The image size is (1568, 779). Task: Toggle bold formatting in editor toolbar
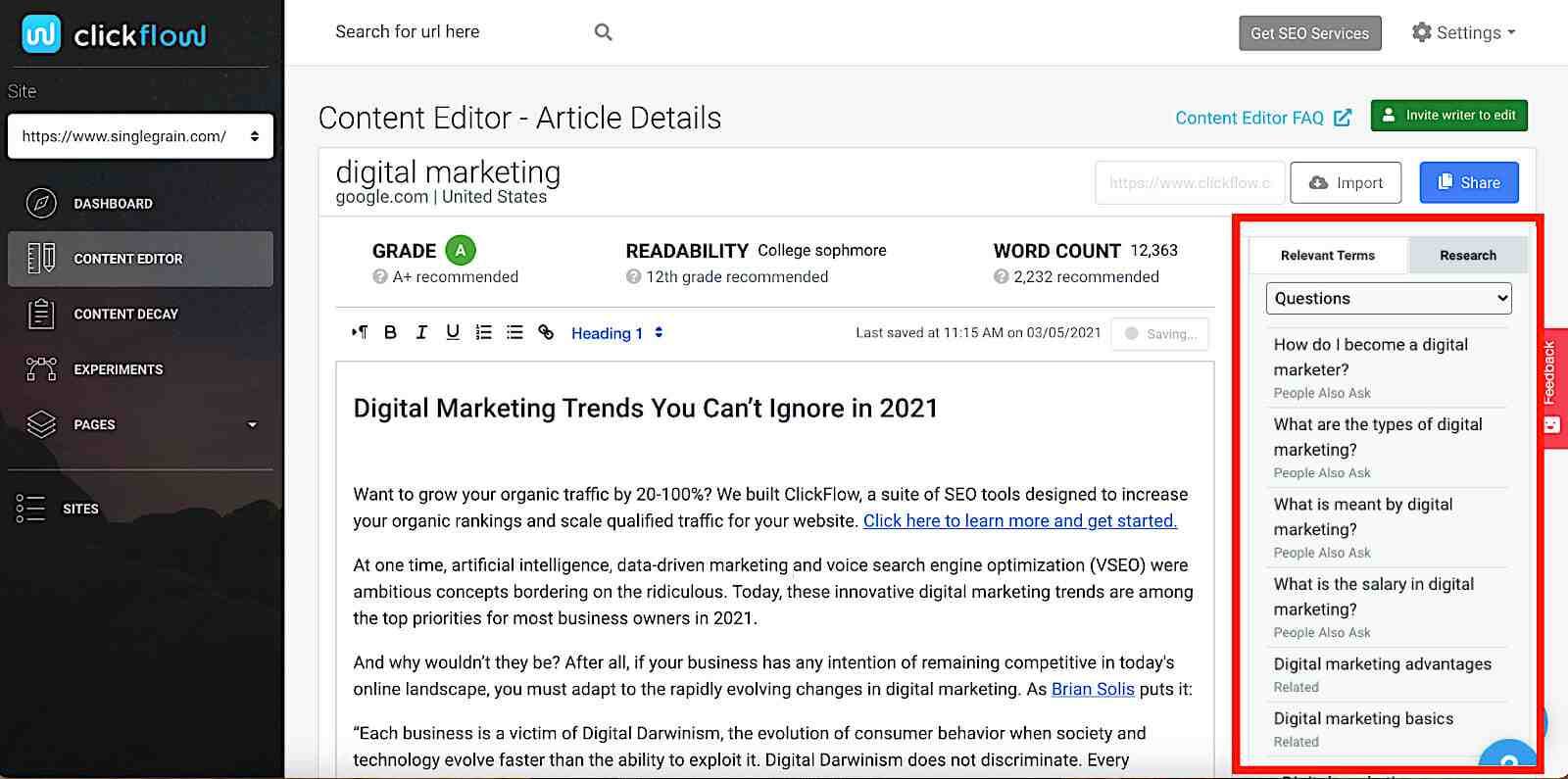pos(390,332)
